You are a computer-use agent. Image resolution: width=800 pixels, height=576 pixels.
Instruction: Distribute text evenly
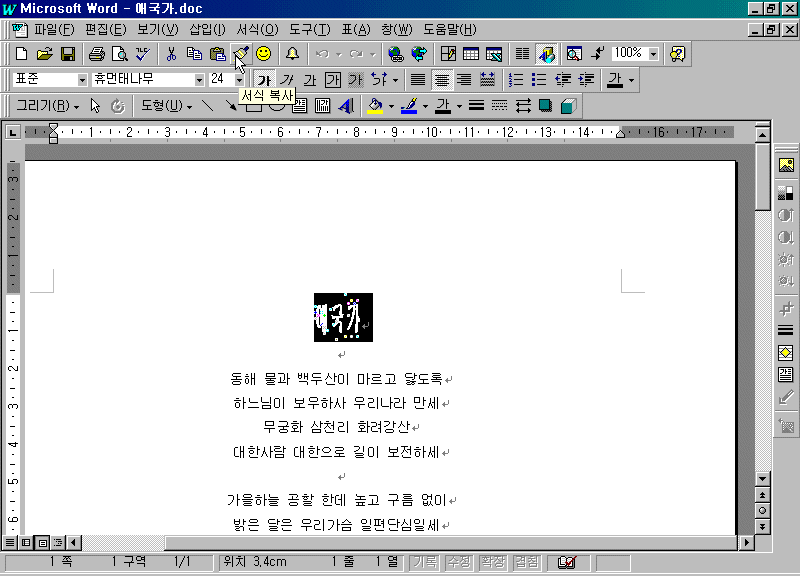[487, 80]
